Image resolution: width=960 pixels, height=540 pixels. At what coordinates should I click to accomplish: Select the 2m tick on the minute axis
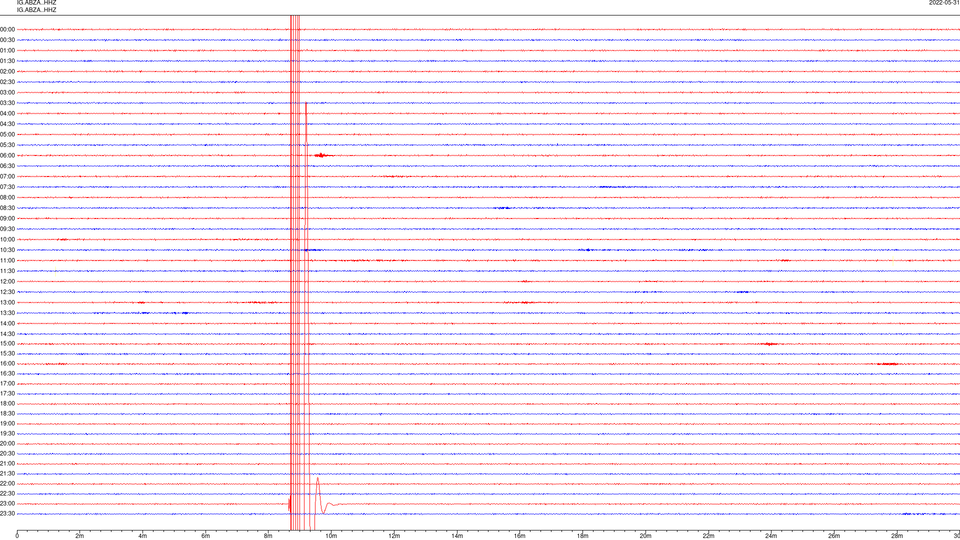tap(80, 536)
